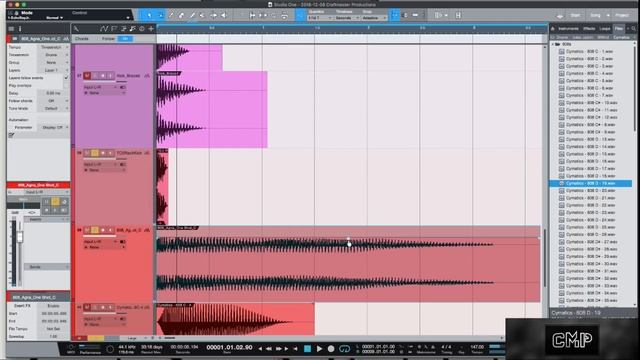Switch to the Effects browser tab

pos(589,29)
